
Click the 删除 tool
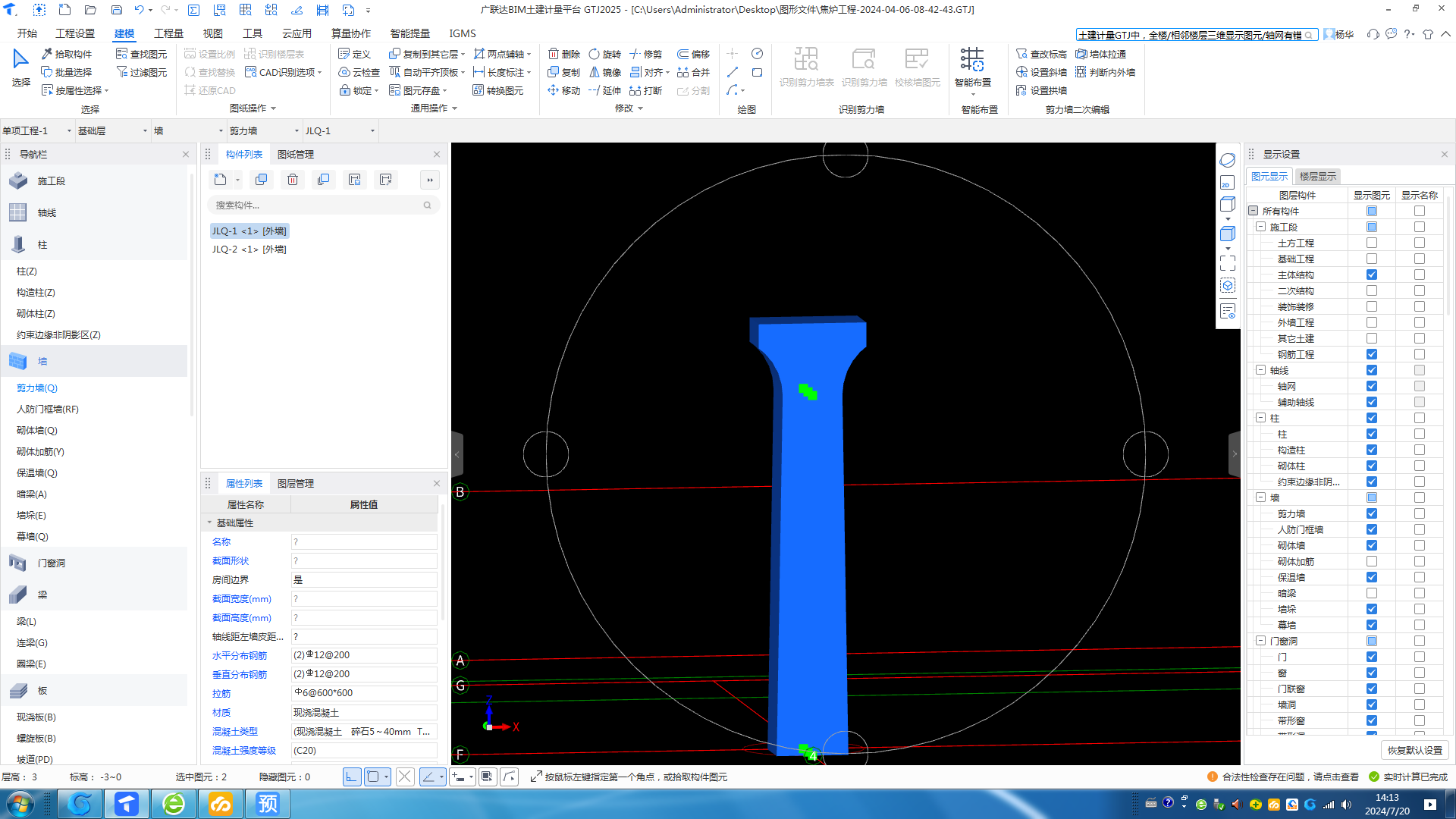pos(564,54)
